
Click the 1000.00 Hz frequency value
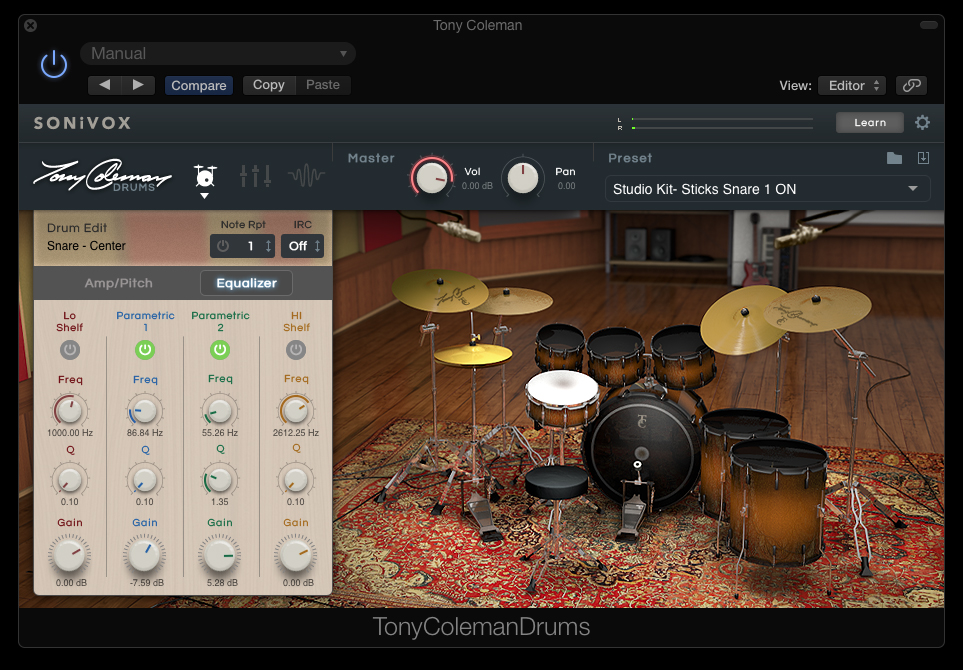click(70, 433)
